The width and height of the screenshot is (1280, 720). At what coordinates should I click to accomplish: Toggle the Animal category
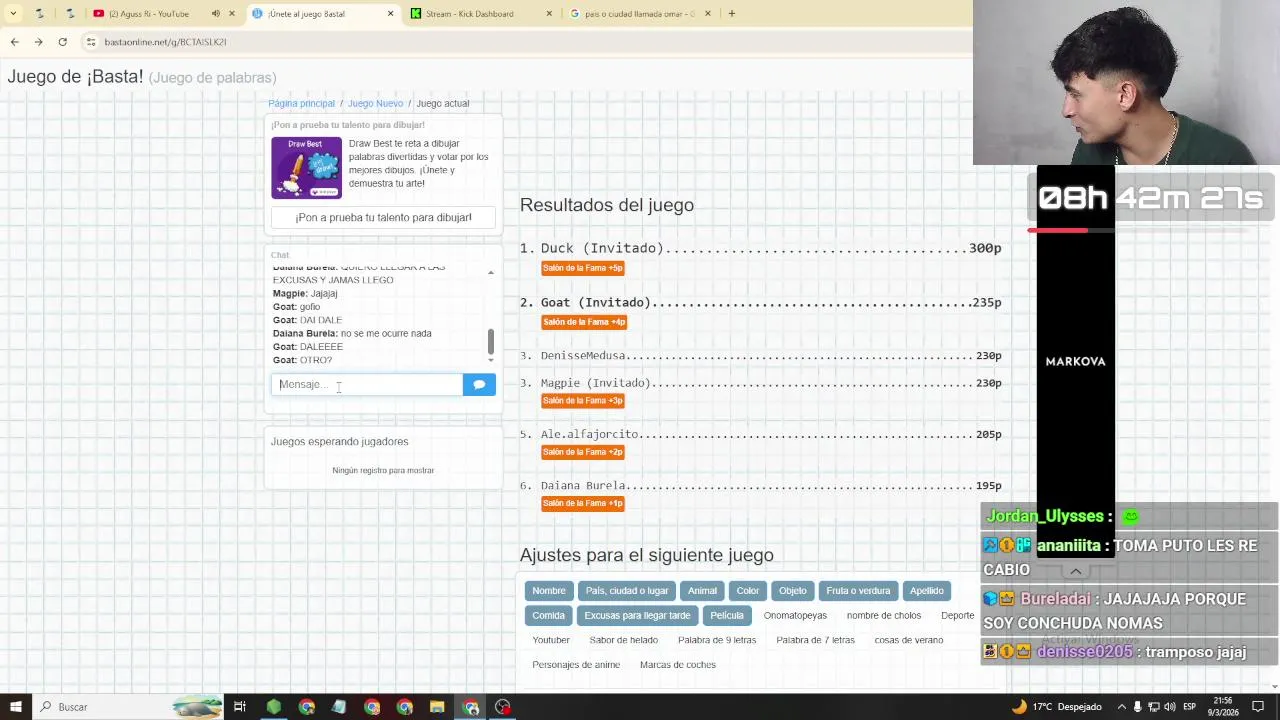coord(702,591)
